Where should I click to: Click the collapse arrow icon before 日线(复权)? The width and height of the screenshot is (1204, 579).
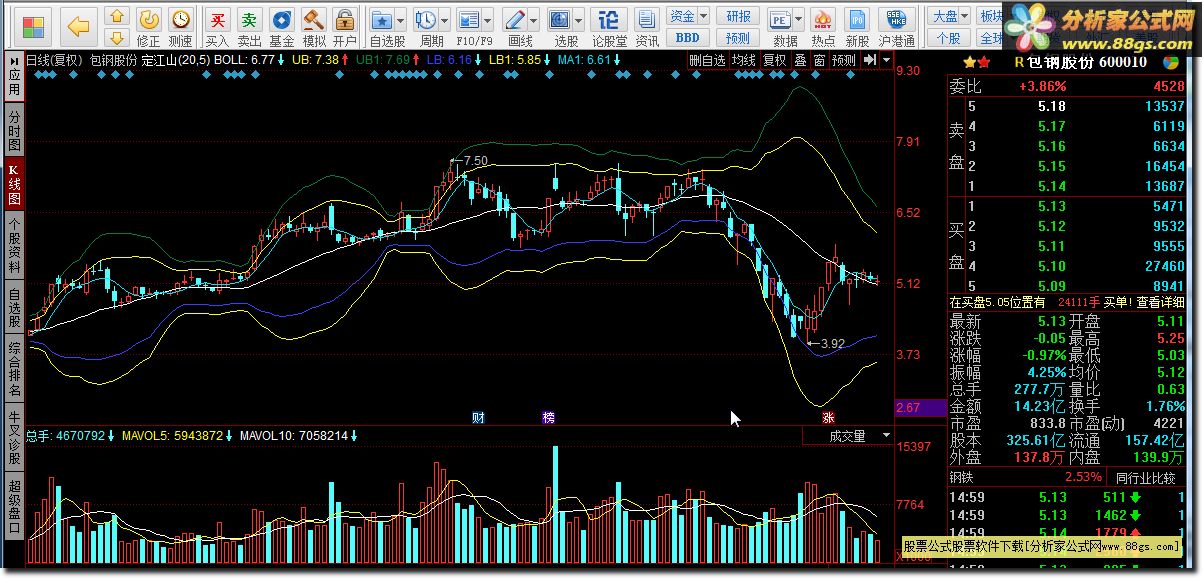point(16,60)
